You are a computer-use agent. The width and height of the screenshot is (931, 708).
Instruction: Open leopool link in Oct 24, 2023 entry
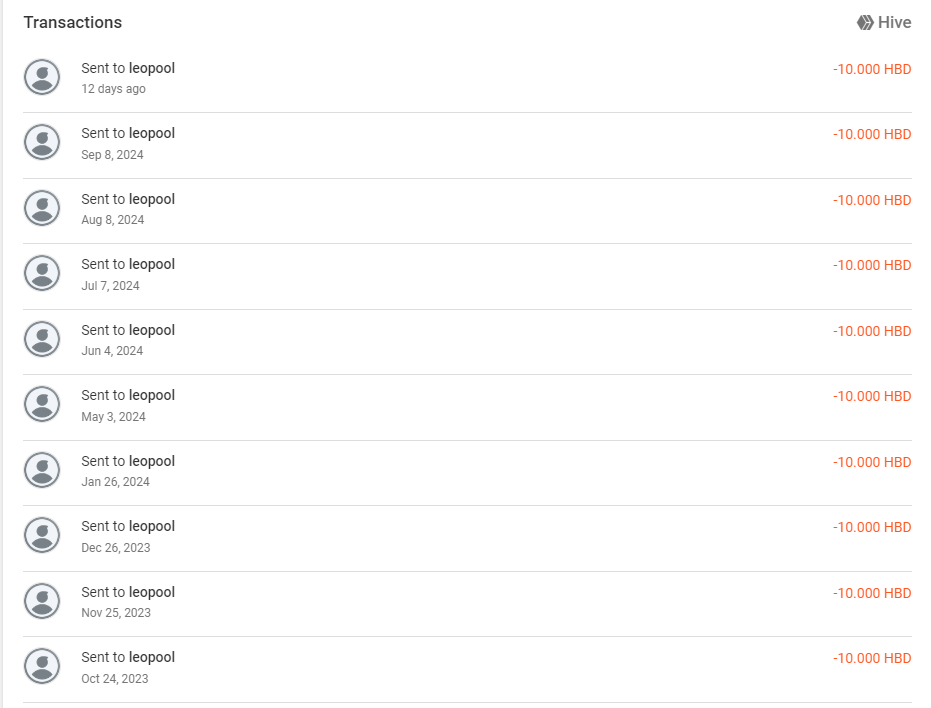[152, 658]
